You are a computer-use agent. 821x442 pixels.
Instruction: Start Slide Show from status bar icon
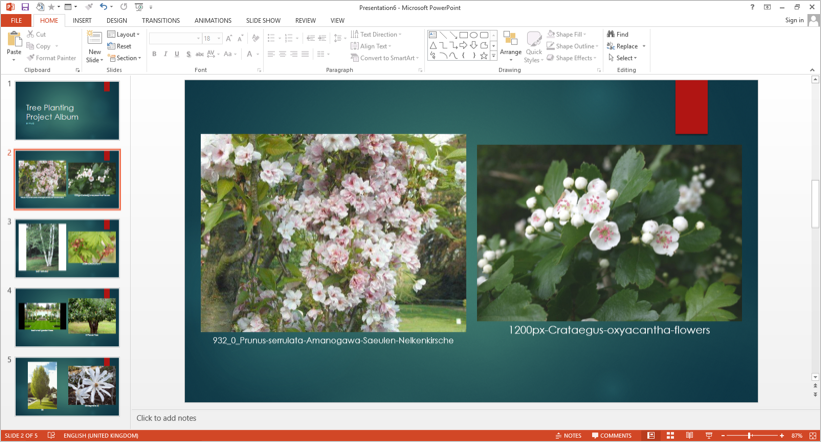[x=708, y=436]
